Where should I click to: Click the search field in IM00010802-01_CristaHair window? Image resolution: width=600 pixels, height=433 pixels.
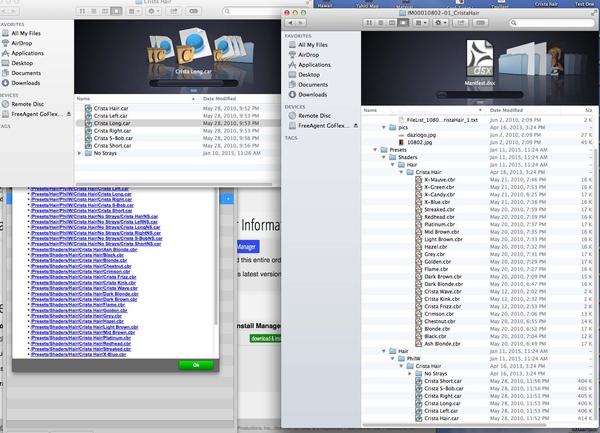[x=552, y=23]
